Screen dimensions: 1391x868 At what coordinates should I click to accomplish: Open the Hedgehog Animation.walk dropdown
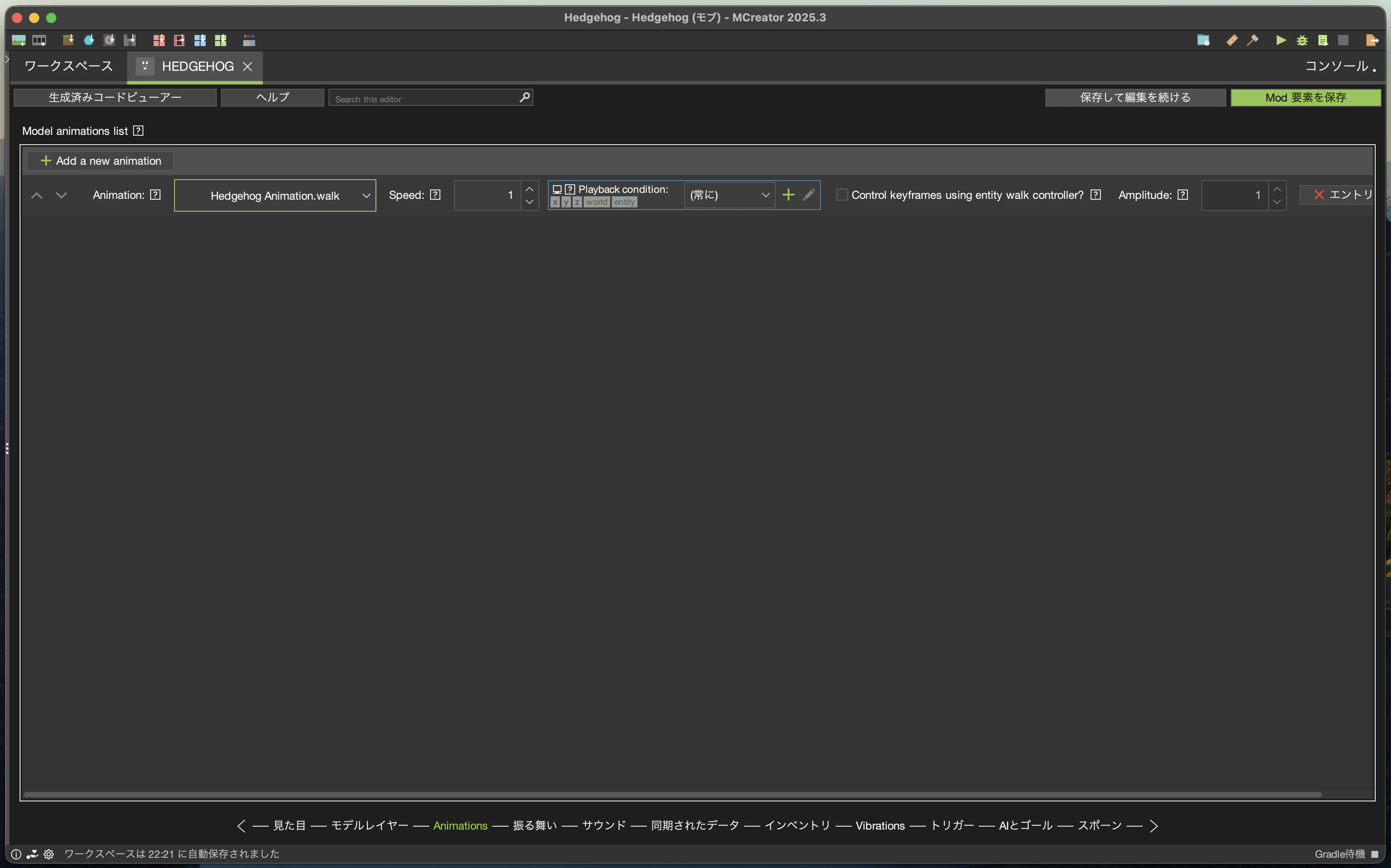tap(275, 196)
